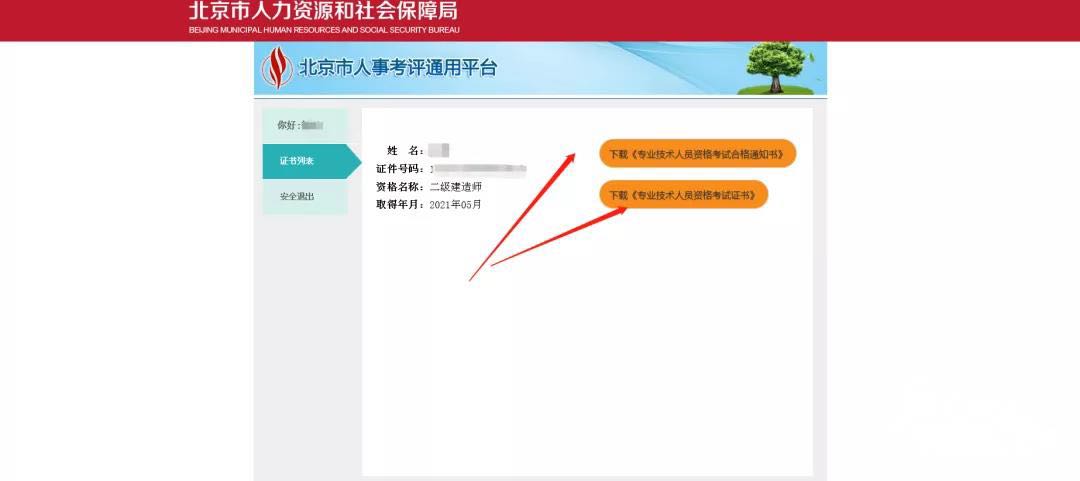Click the 北京市人力资源和社会保障局 header title

point(323,11)
